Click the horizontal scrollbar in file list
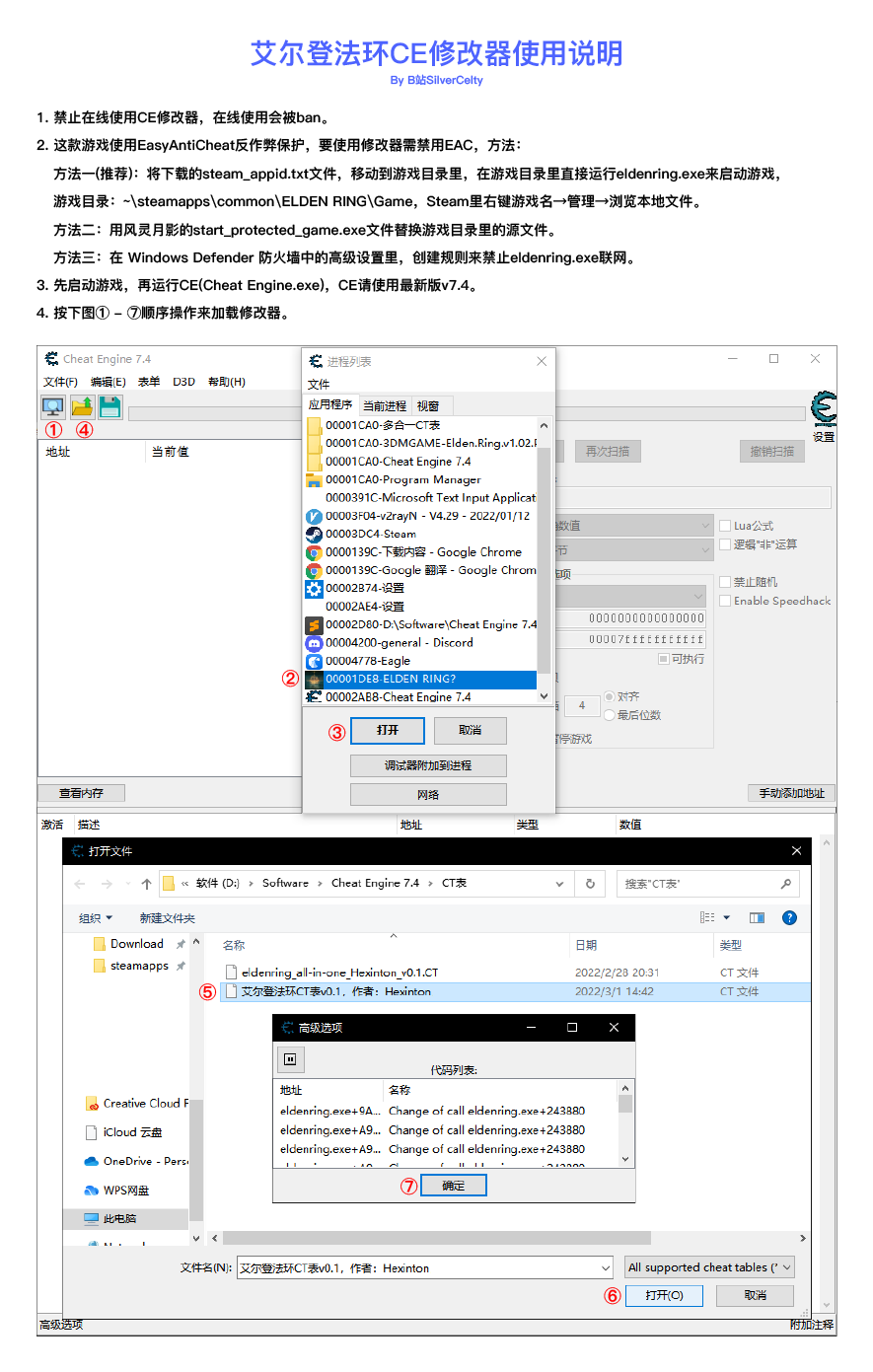This screenshot has height=1372, width=873. coord(437,1238)
